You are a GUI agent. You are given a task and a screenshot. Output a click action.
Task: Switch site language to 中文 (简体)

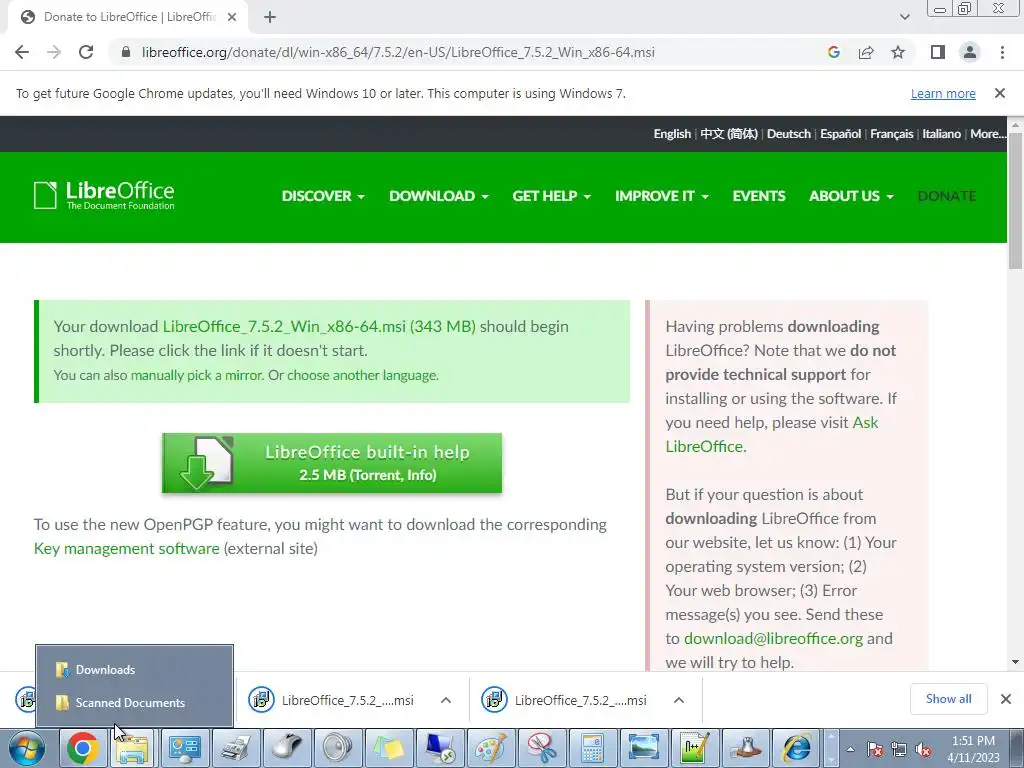pyautogui.click(x=729, y=134)
